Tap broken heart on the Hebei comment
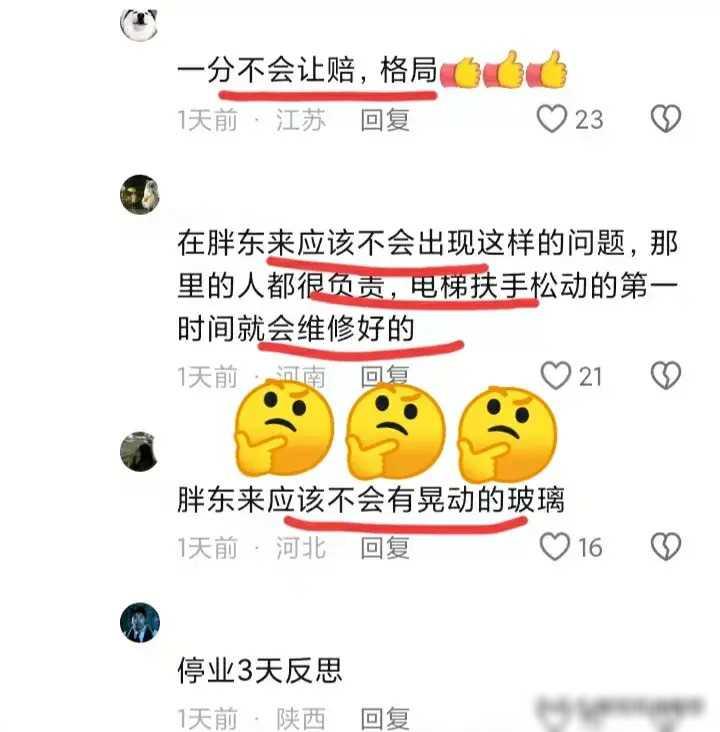The height and width of the screenshot is (732, 720). pos(665,546)
